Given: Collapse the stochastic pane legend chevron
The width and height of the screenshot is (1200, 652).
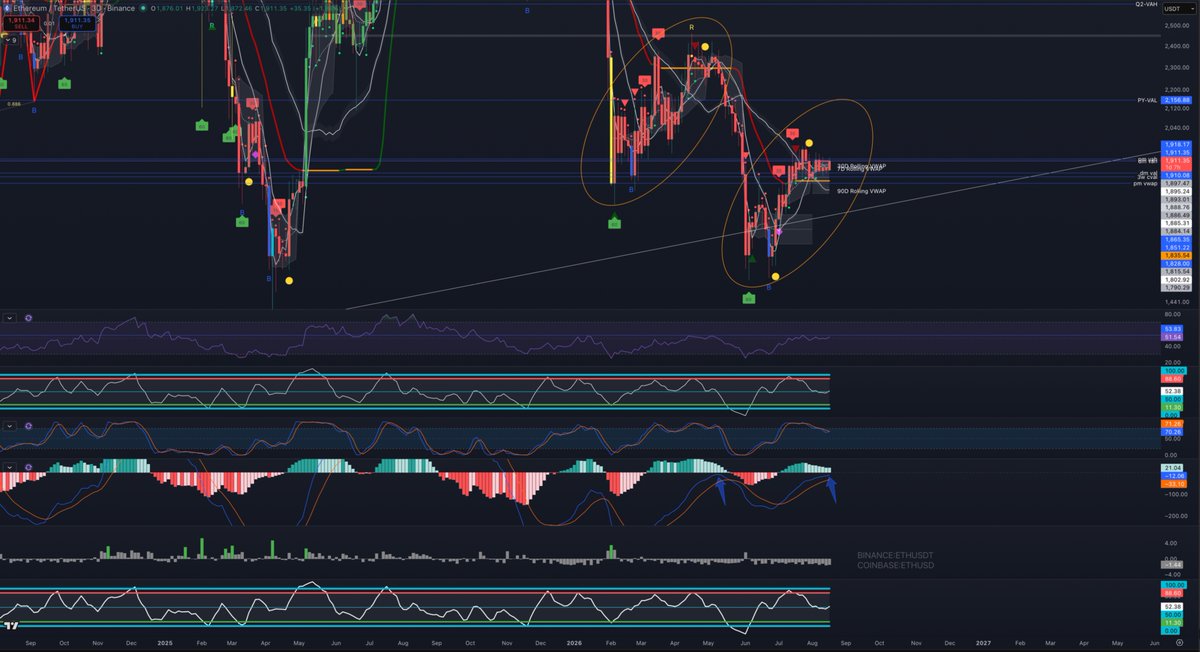Looking at the screenshot, I should [9, 425].
